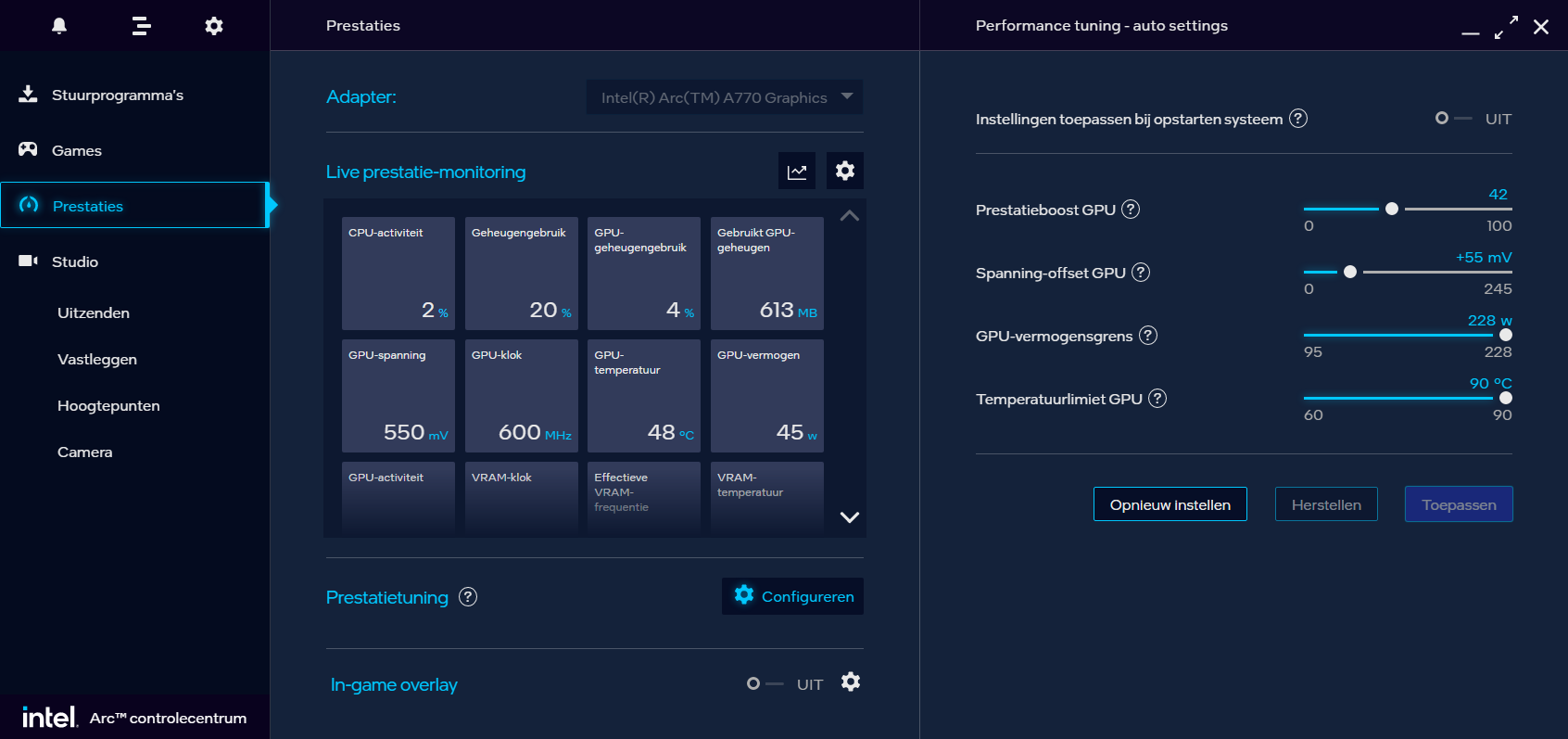Click the Intel logo in the footer
1568x739 pixels.
click(49, 717)
